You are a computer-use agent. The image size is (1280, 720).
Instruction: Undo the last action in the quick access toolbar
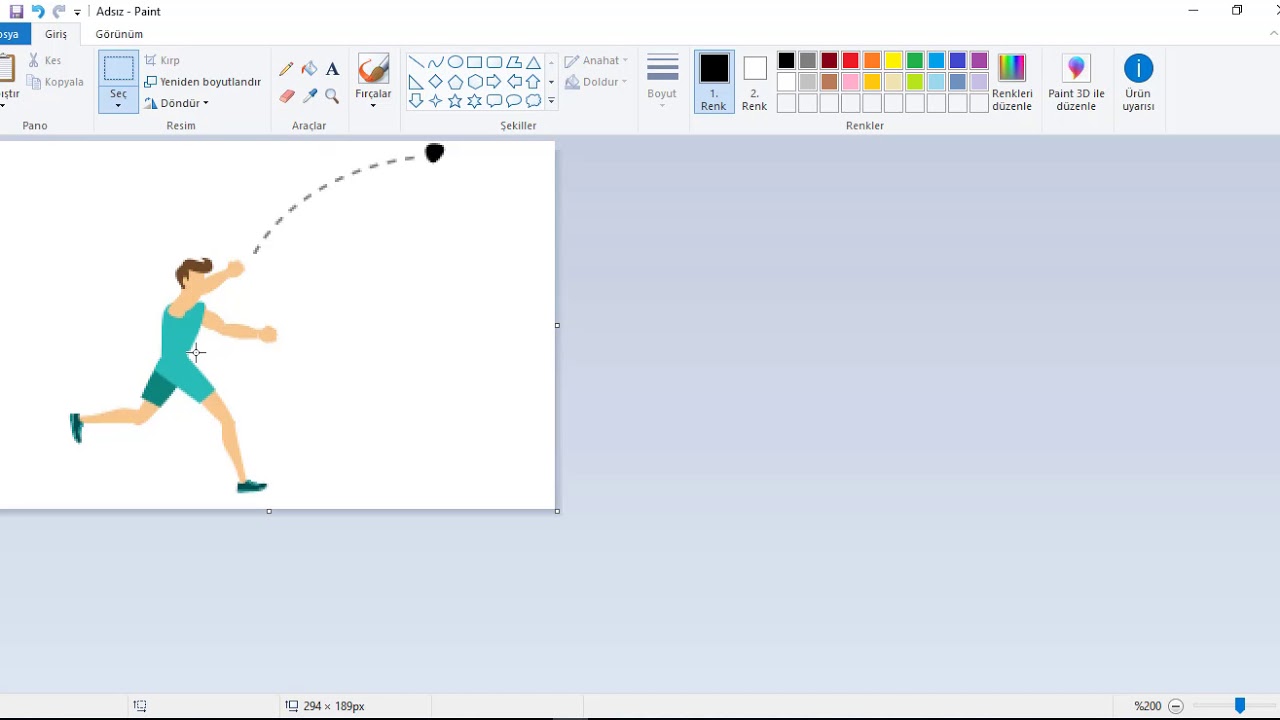tap(38, 11)
